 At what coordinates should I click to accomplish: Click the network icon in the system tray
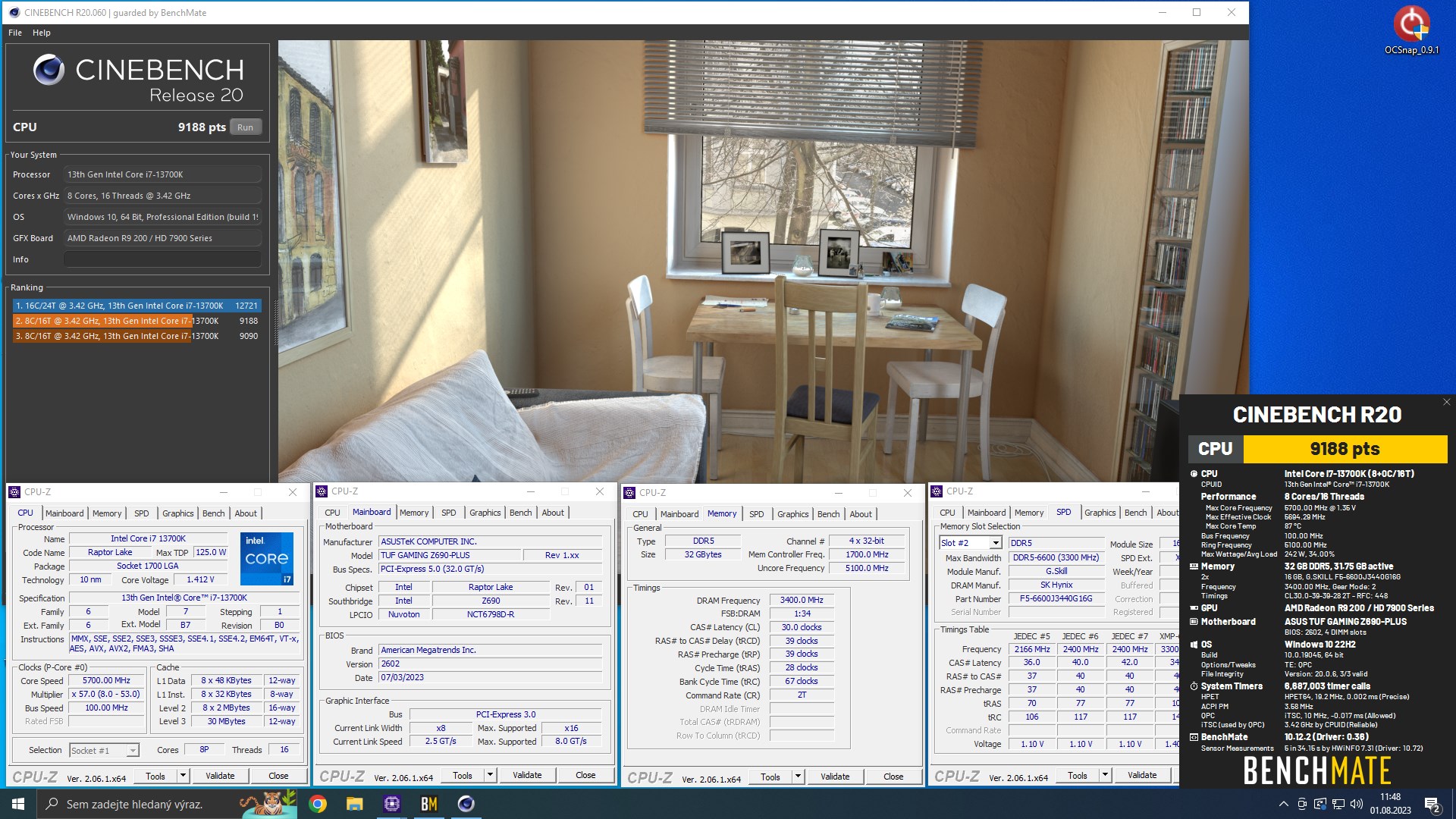pyautogui.click(x=1338, y=804)
